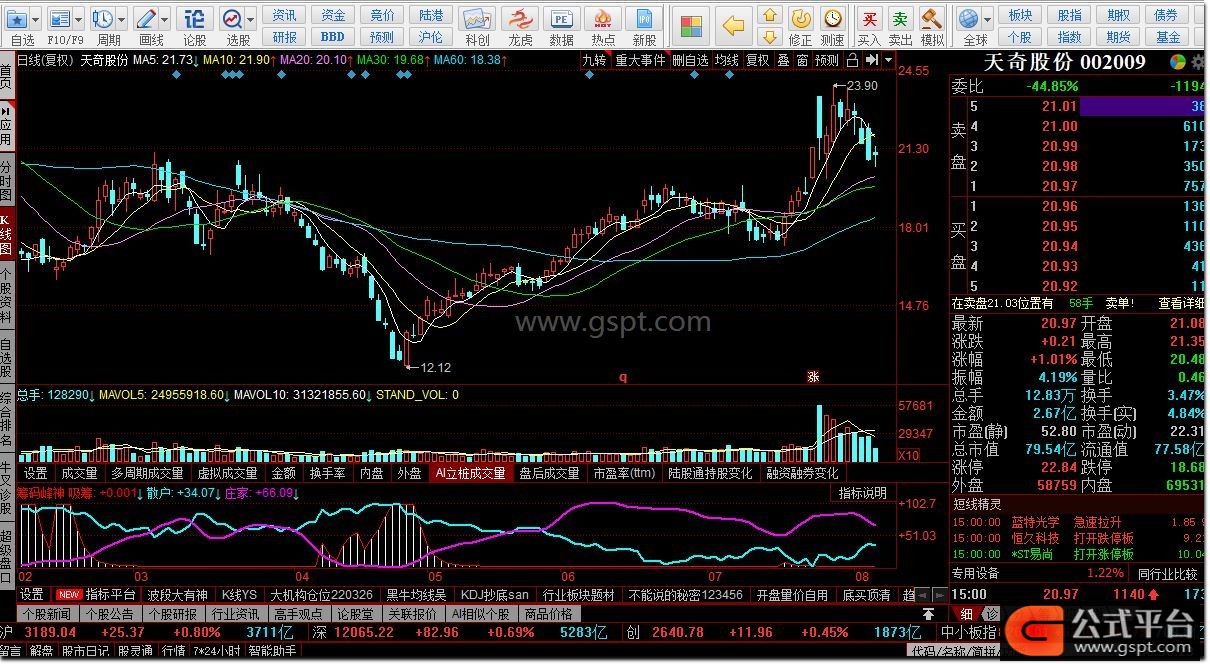Click the 卖出 sell icon
The height and width of the screenshot is (664, 1210).
click(901, 18)
